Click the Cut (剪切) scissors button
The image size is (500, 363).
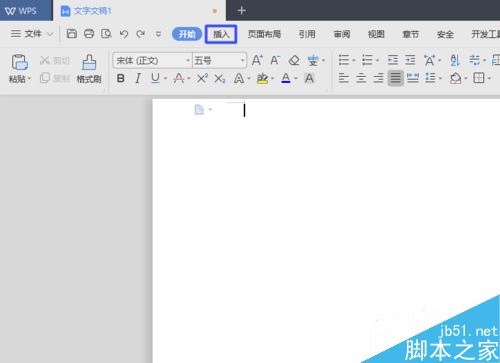[54, 60]
